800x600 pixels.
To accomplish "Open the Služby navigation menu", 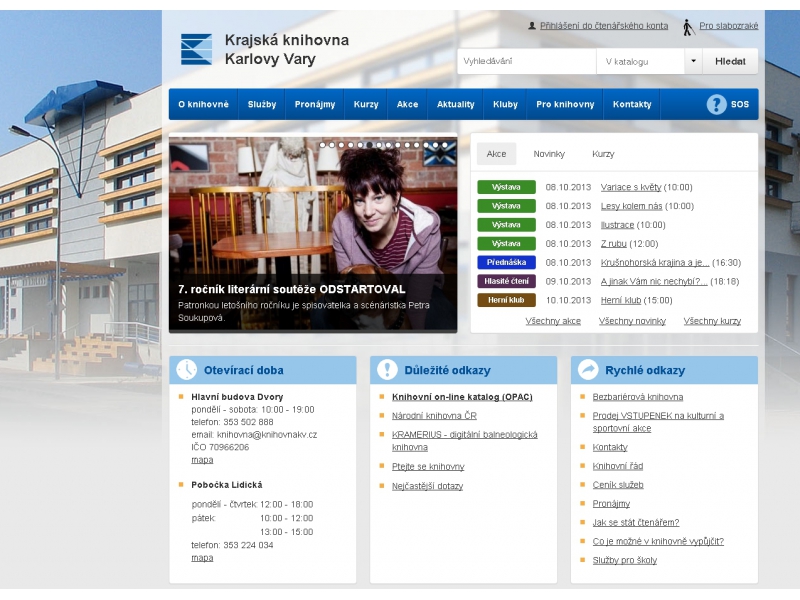I will click(x=262, y=104).
